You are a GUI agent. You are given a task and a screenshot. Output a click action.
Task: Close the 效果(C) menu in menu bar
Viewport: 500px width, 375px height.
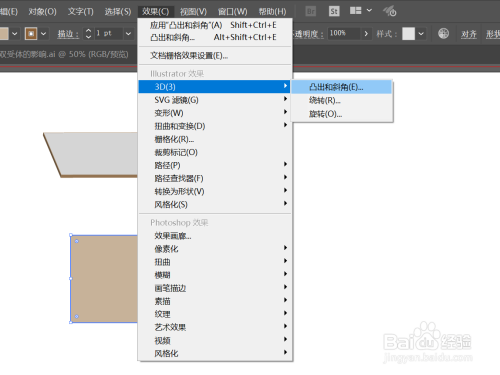(x=155, y=12)
